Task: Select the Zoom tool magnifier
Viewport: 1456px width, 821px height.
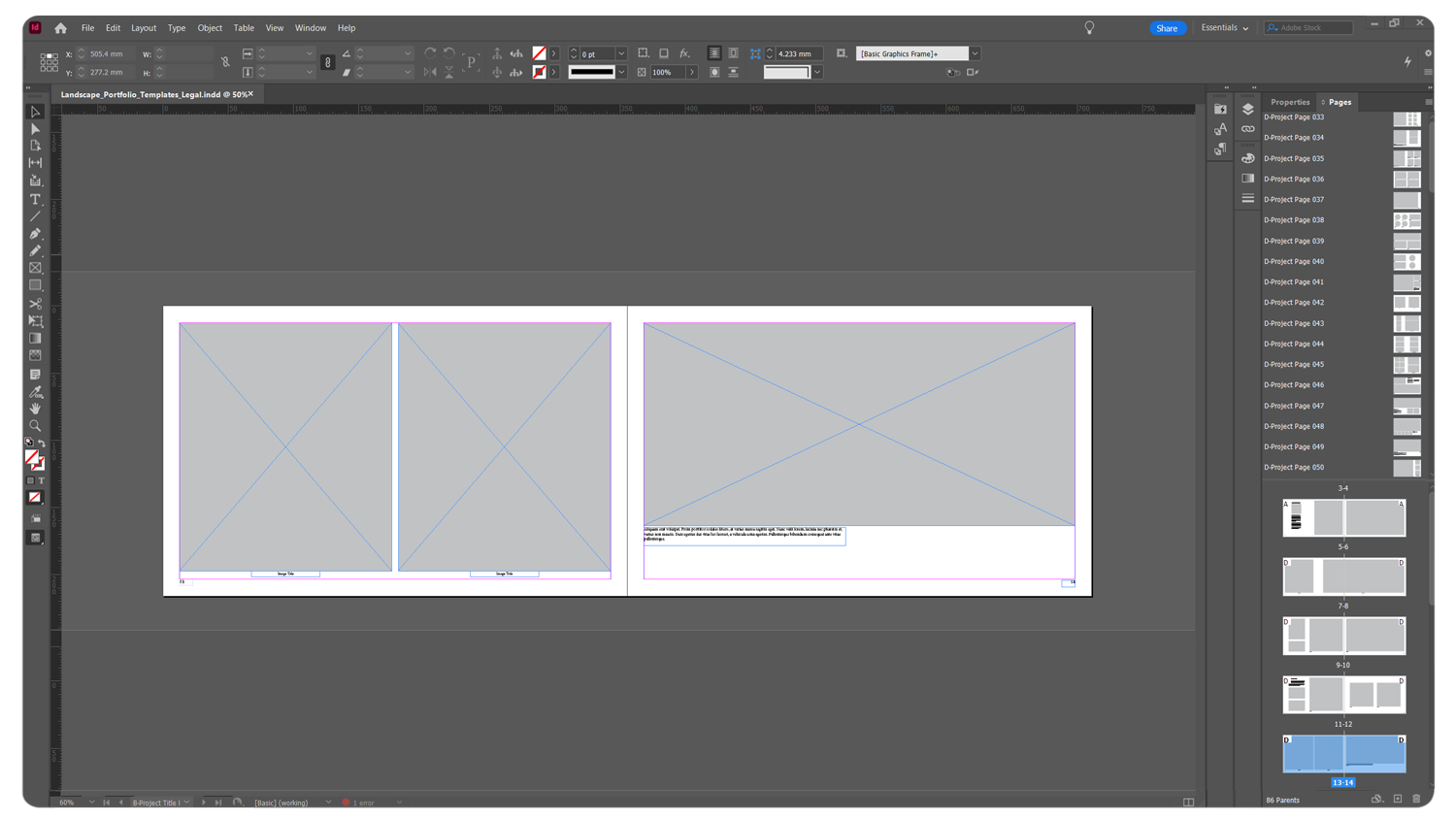Action: point(35,426)
